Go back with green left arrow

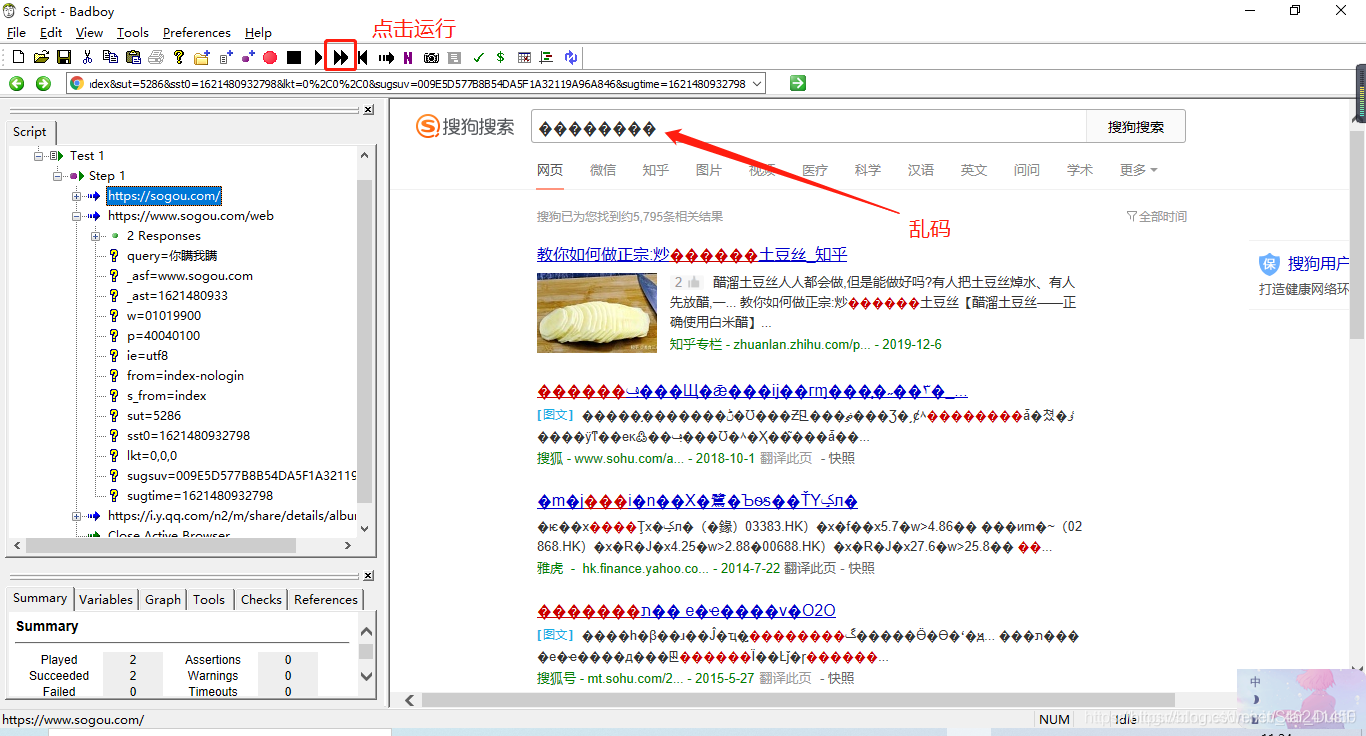point(17,83)
